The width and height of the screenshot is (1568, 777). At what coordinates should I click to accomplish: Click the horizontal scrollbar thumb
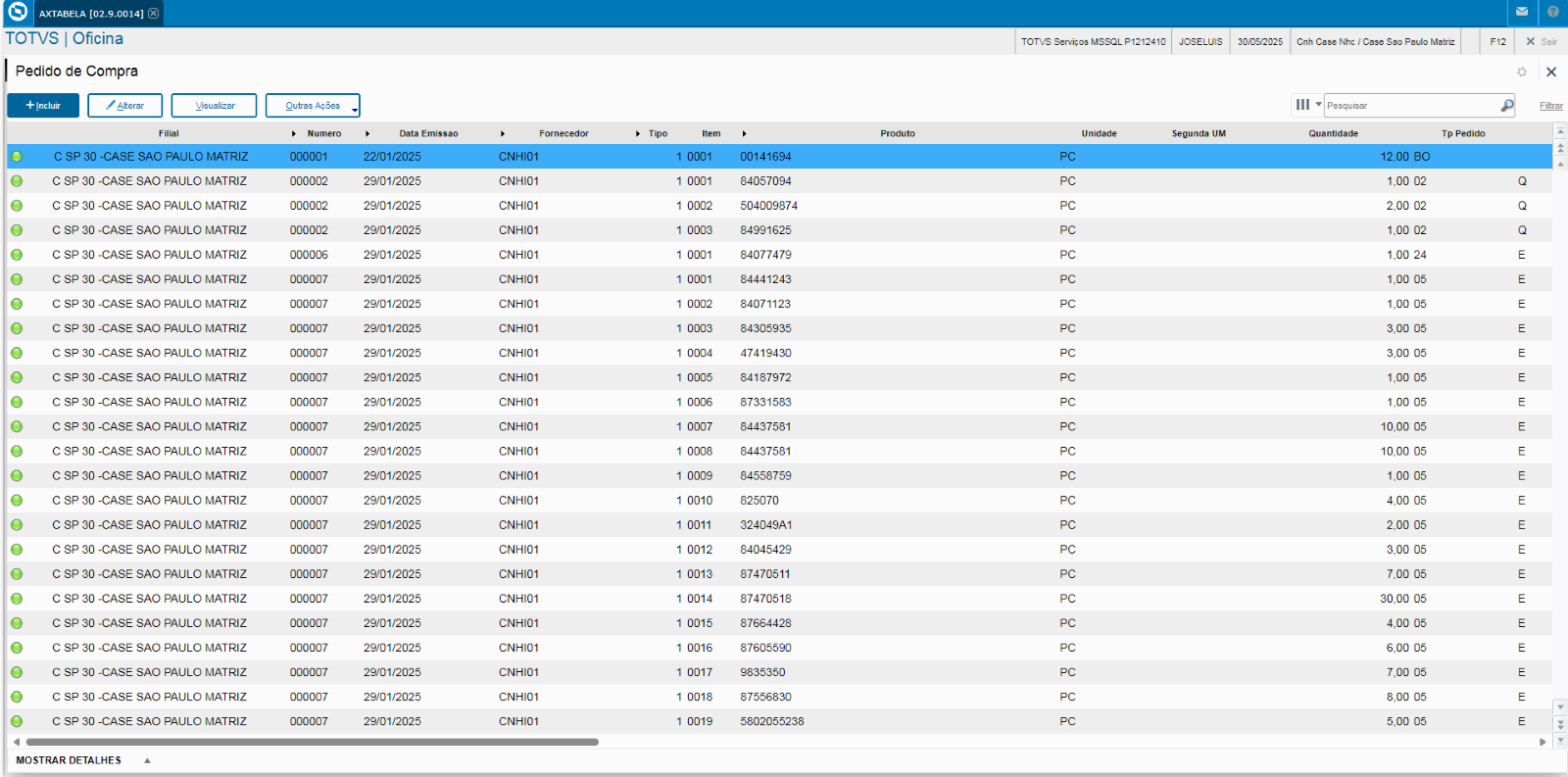point(312,742)
